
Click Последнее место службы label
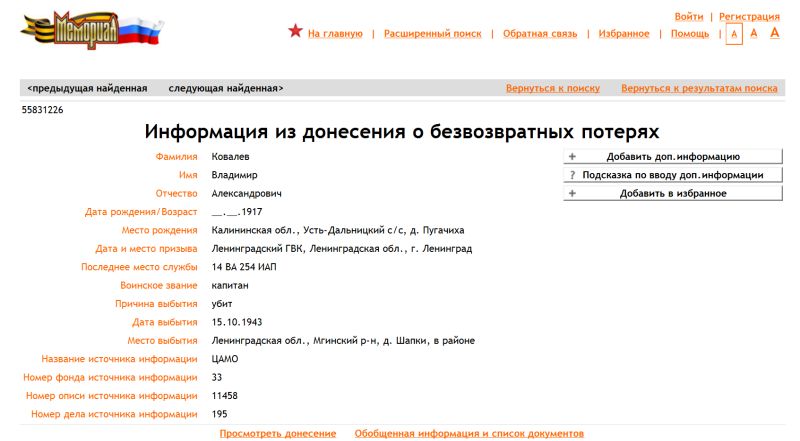tap(139, 267)
